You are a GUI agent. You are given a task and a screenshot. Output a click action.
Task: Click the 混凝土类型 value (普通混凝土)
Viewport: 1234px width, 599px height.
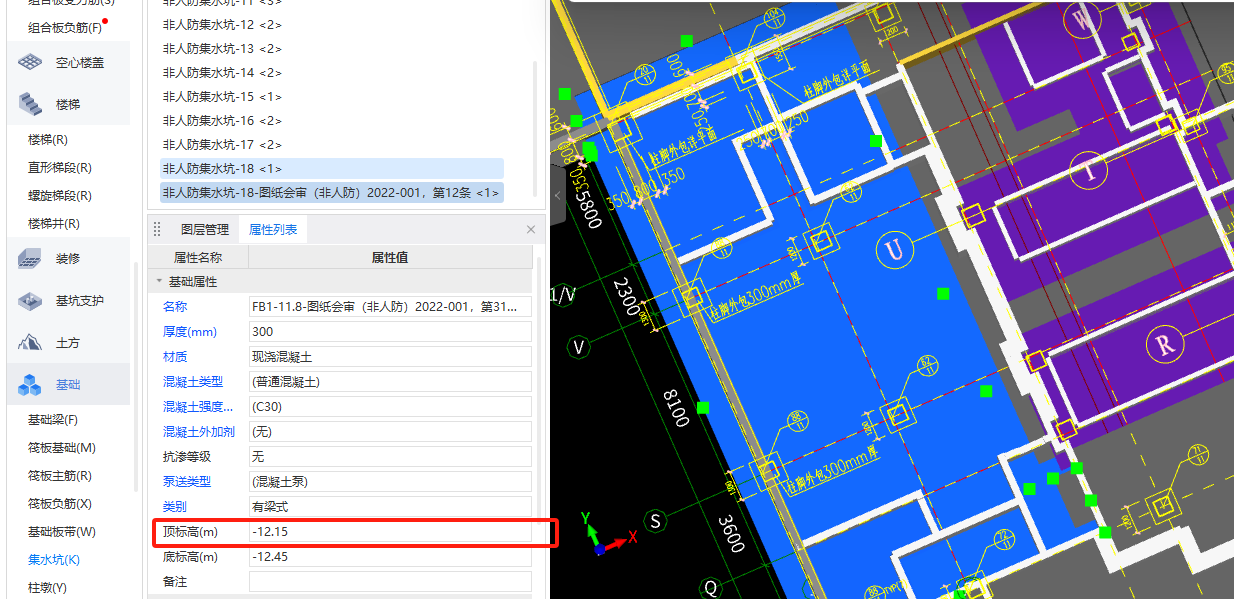pos(390,382)
